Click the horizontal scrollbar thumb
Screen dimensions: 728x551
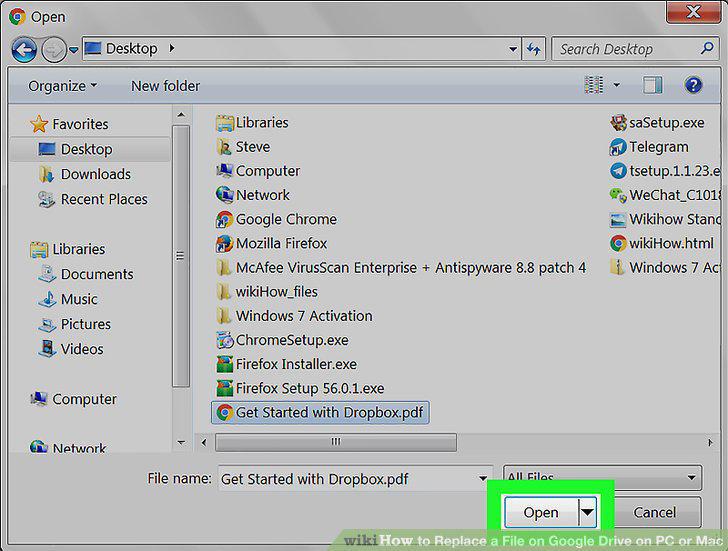tap(336, 442)
